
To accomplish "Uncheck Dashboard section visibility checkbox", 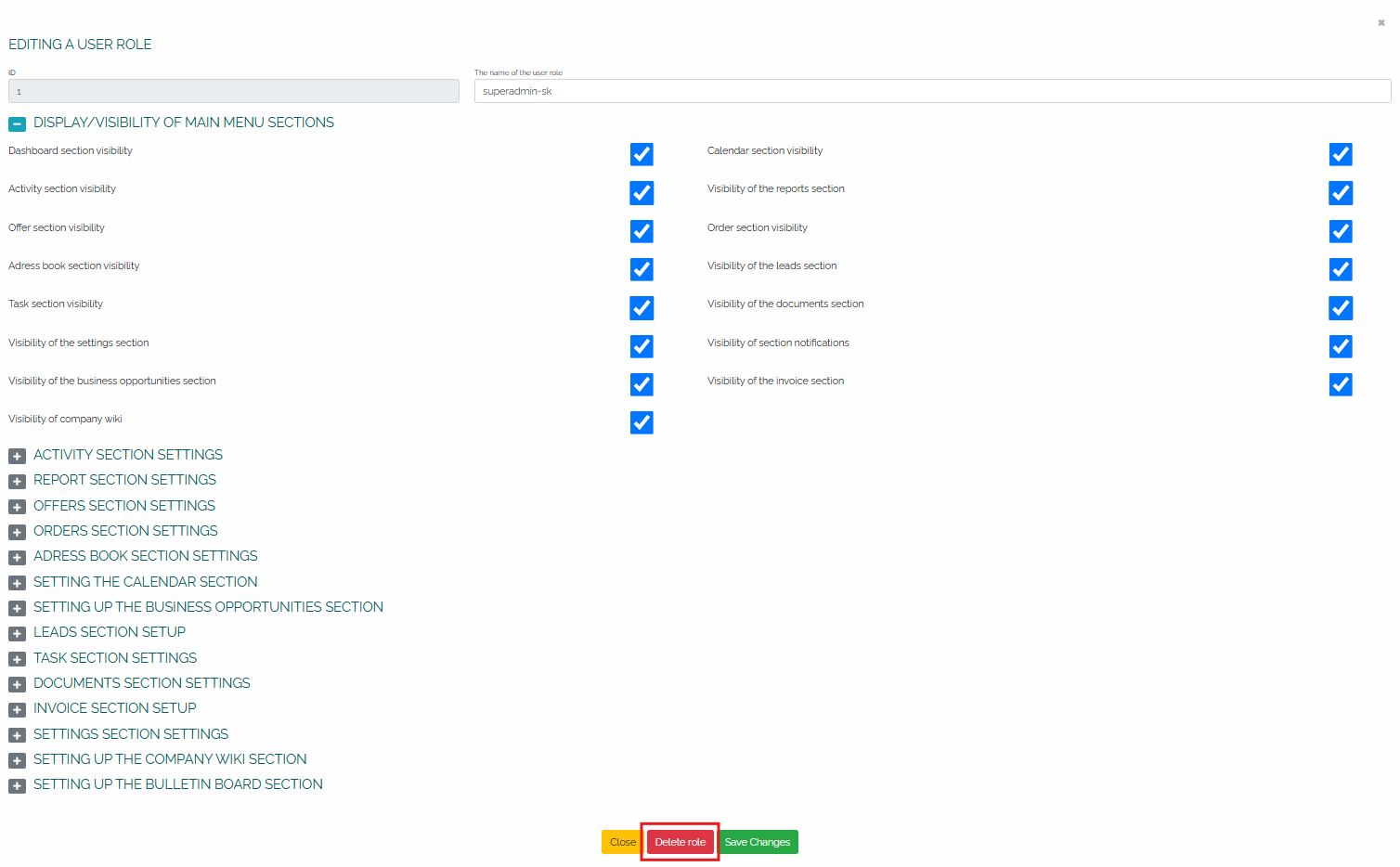I will point(642,154).
